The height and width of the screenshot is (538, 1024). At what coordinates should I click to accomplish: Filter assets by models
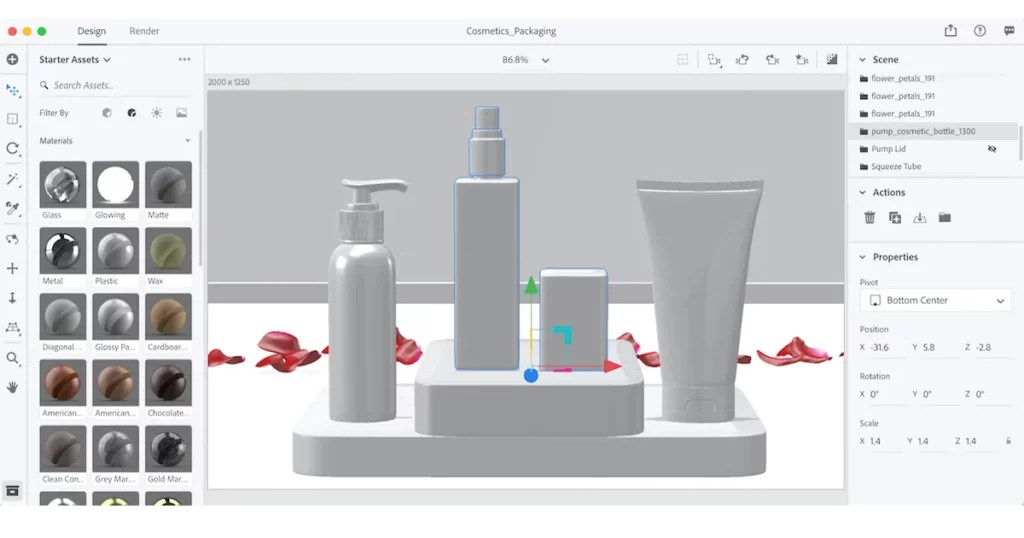(x=106, y=113)
